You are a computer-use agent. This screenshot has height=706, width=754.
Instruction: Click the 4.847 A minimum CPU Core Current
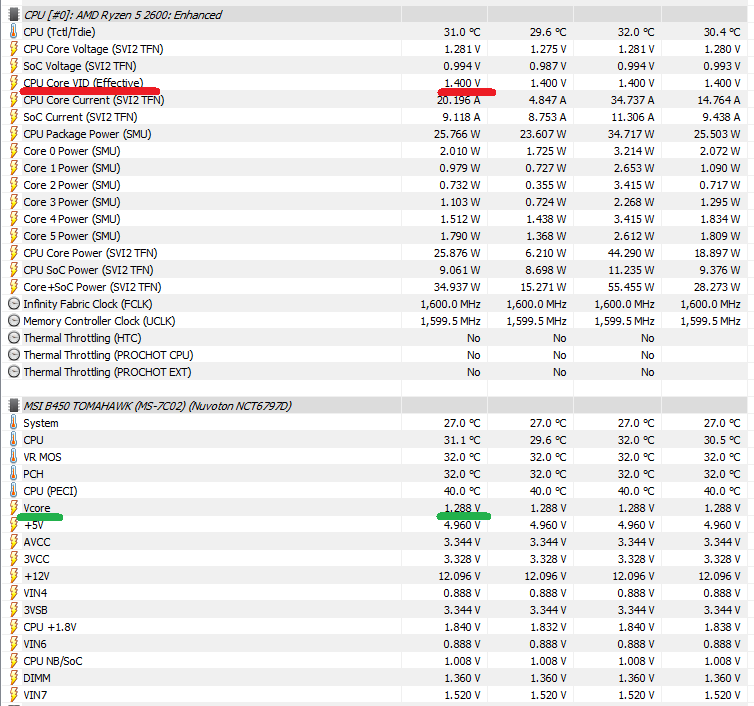[x=548, y=100]
